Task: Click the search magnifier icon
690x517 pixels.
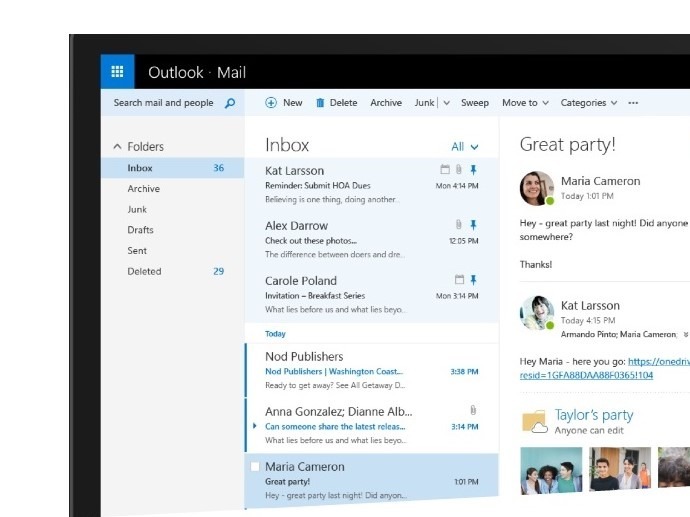Action: click(230, 103)
